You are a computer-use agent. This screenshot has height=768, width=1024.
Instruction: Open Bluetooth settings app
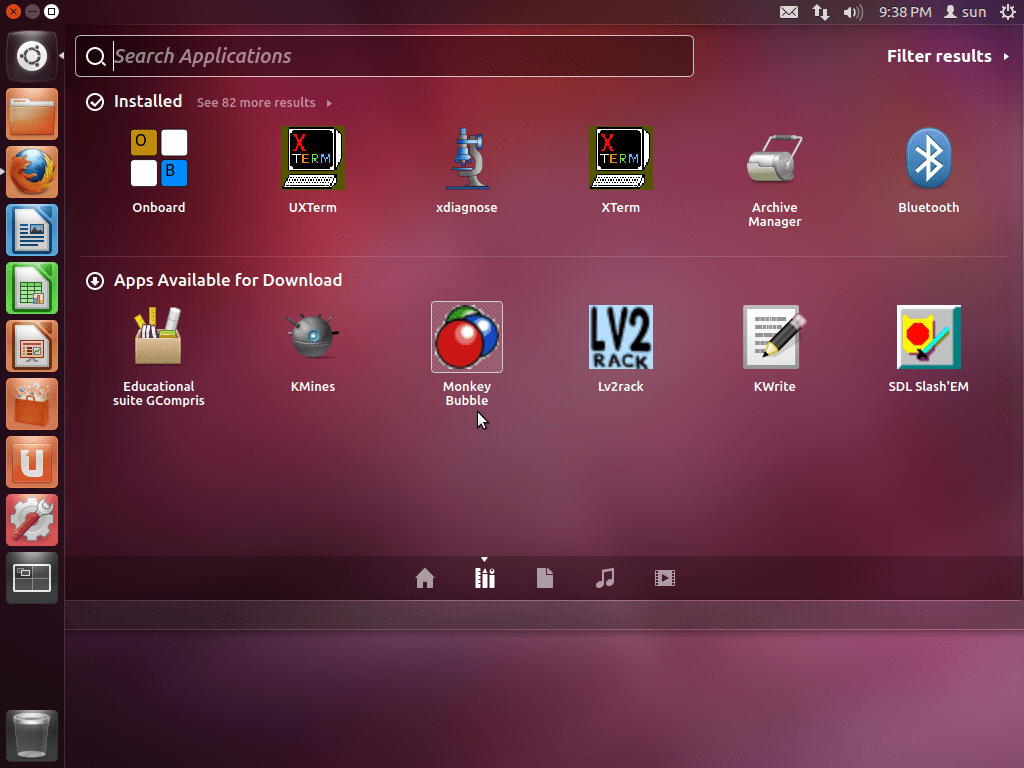point(929,159)
